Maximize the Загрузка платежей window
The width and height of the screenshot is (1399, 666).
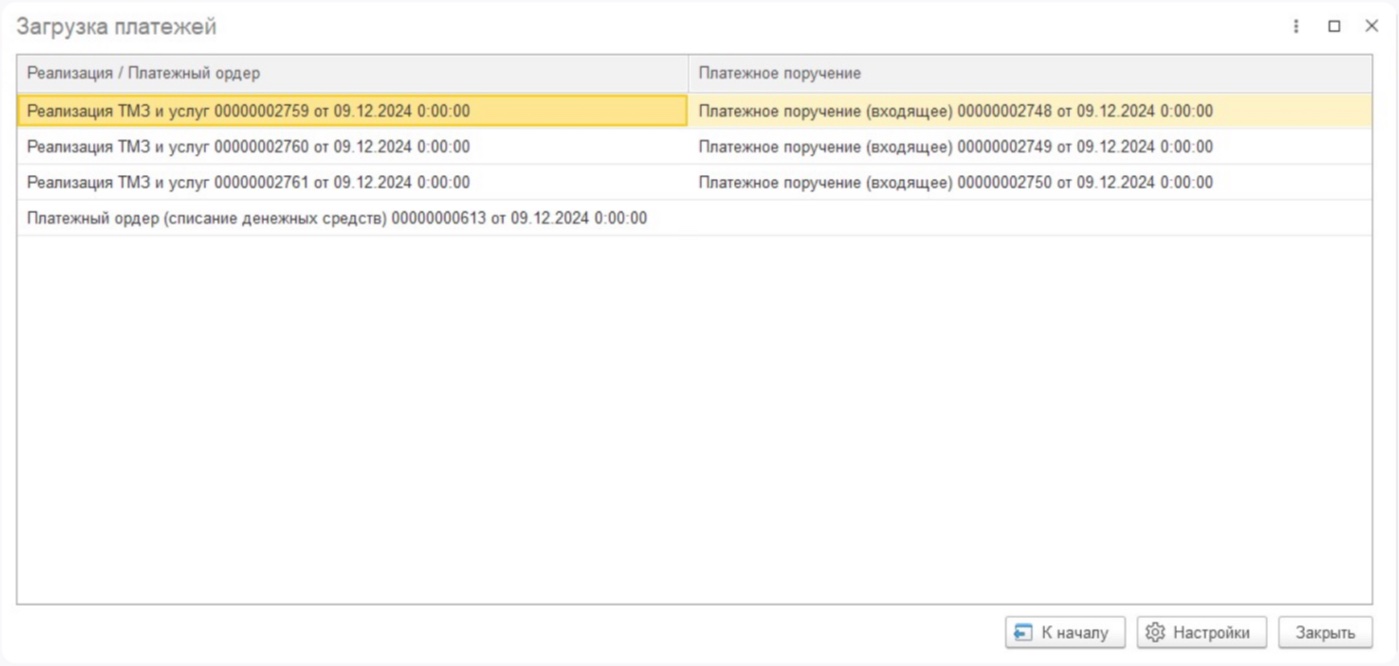pos(1334,27)
